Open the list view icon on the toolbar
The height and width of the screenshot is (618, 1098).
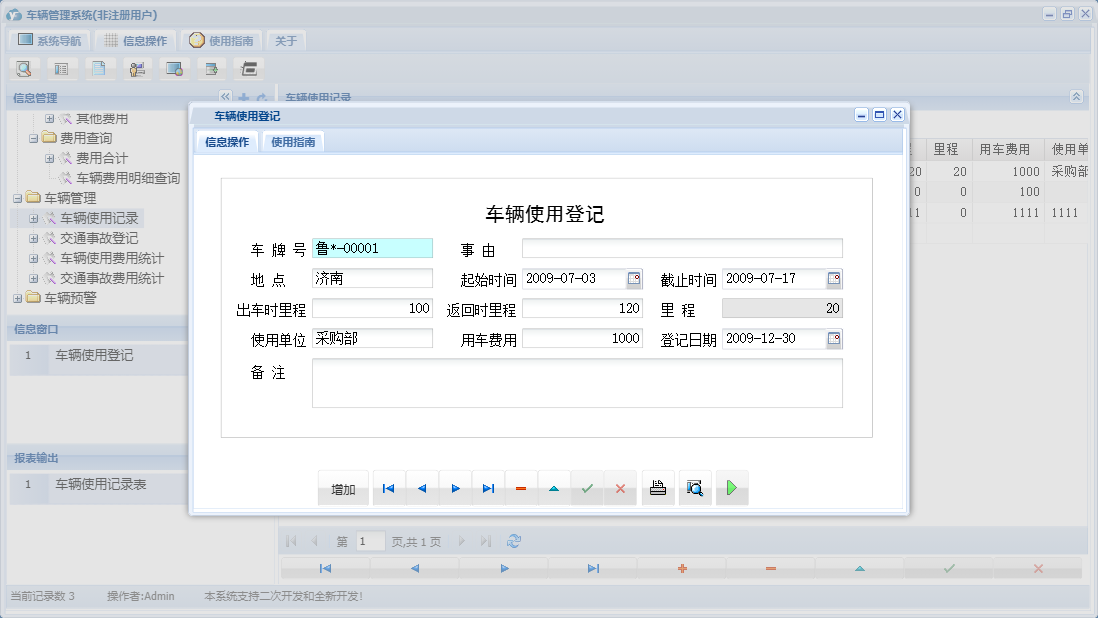tap(62, 68)
